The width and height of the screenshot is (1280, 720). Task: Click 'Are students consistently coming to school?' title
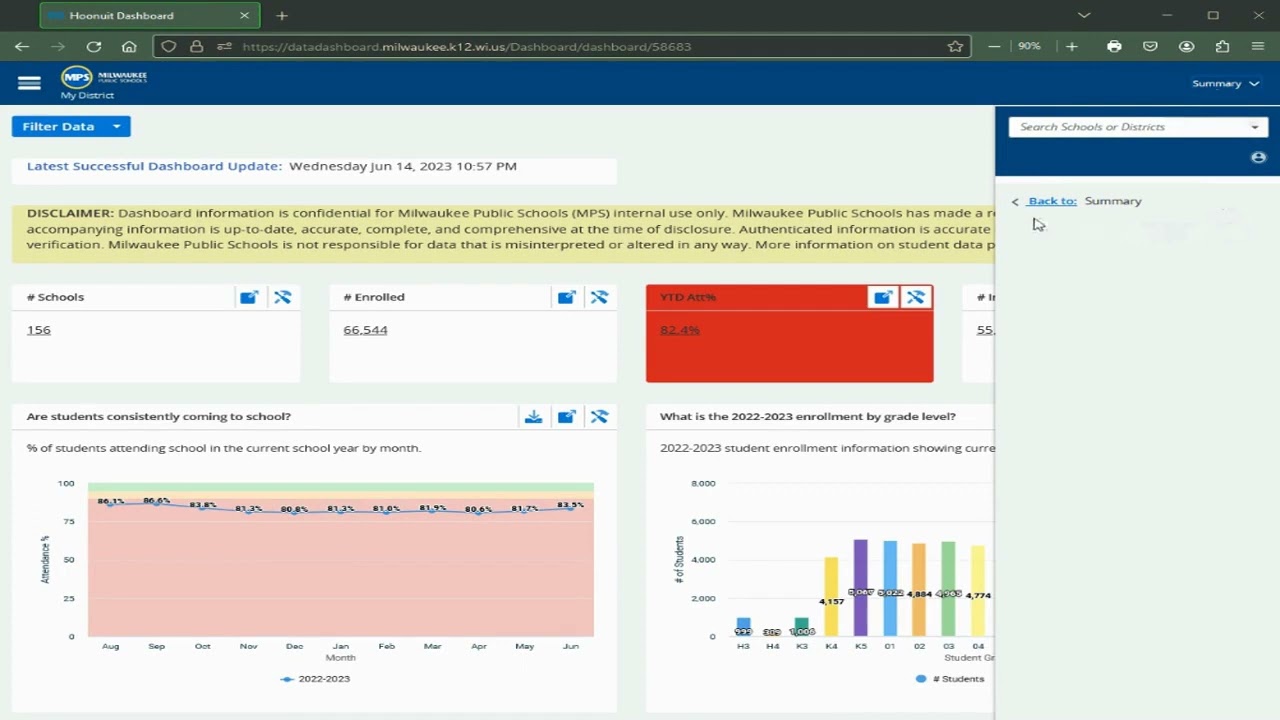click(x=159, y=417)
